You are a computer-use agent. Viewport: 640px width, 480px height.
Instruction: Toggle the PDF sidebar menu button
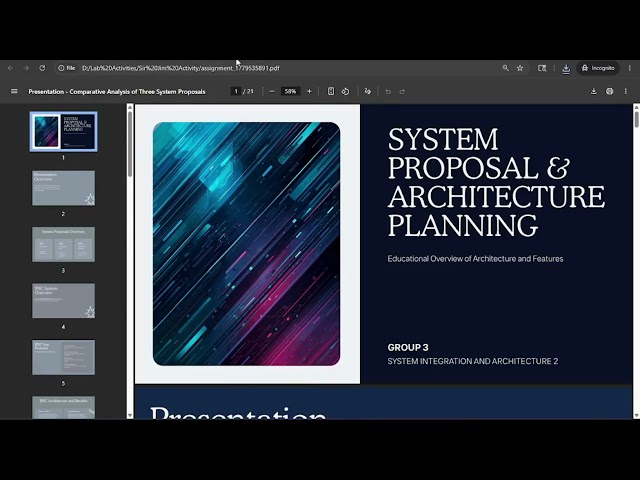point(14,91)
